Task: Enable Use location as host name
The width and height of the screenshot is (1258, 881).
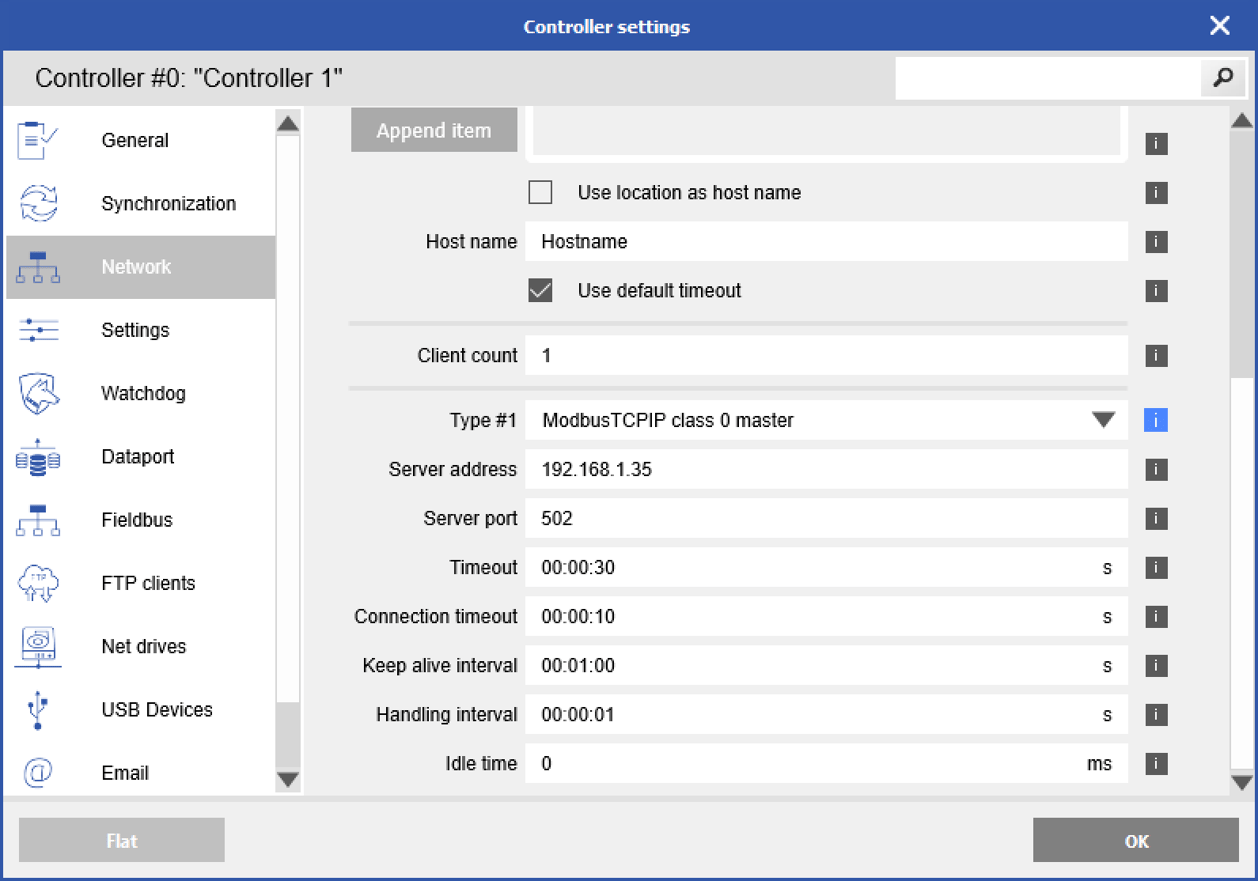Action: coord(540,192)
